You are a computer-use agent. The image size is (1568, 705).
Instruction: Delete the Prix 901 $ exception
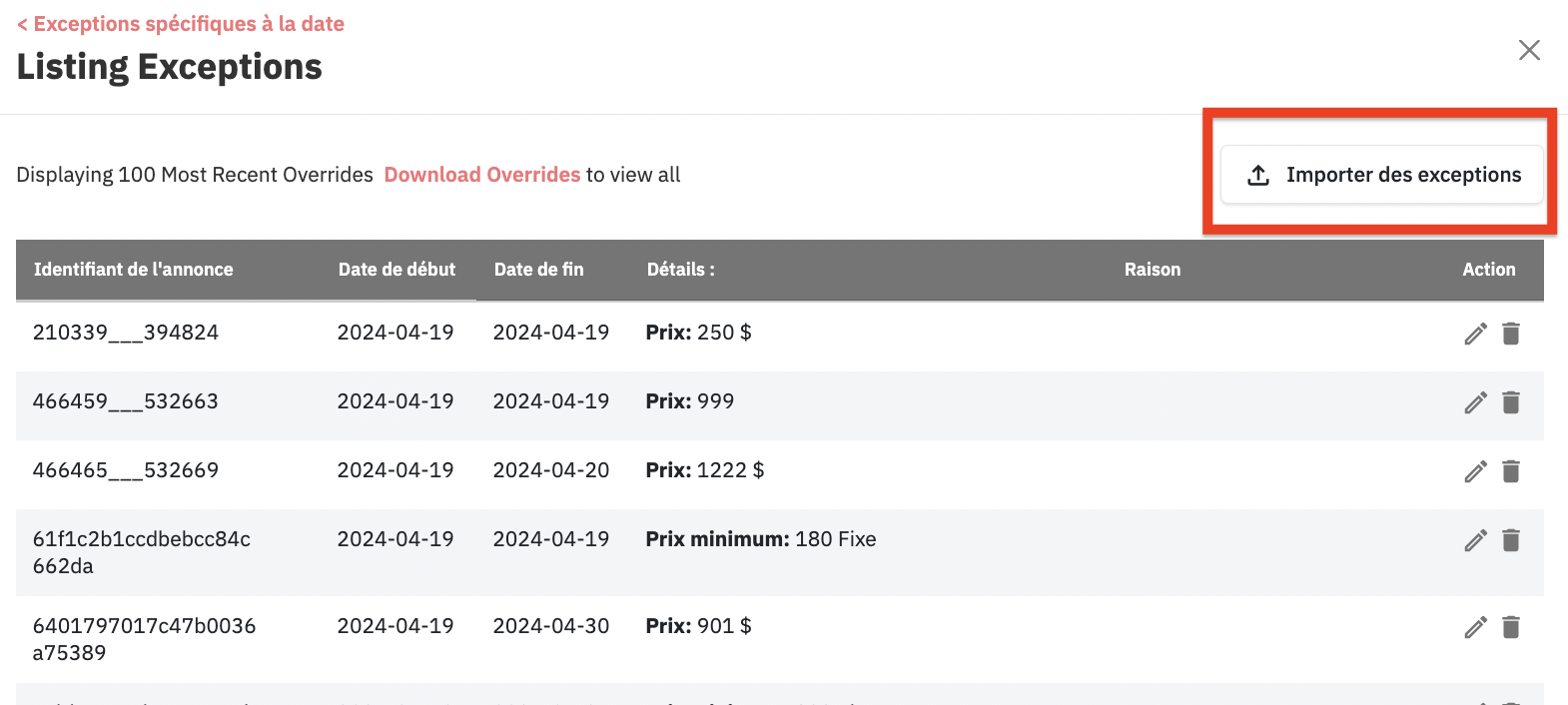coord(1511,627)
